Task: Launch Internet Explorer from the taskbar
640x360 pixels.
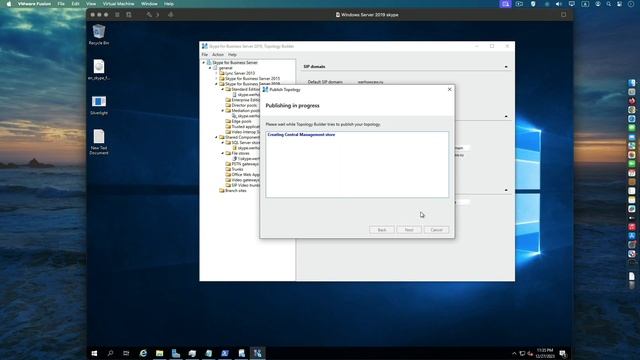Action: click(143, 353)
